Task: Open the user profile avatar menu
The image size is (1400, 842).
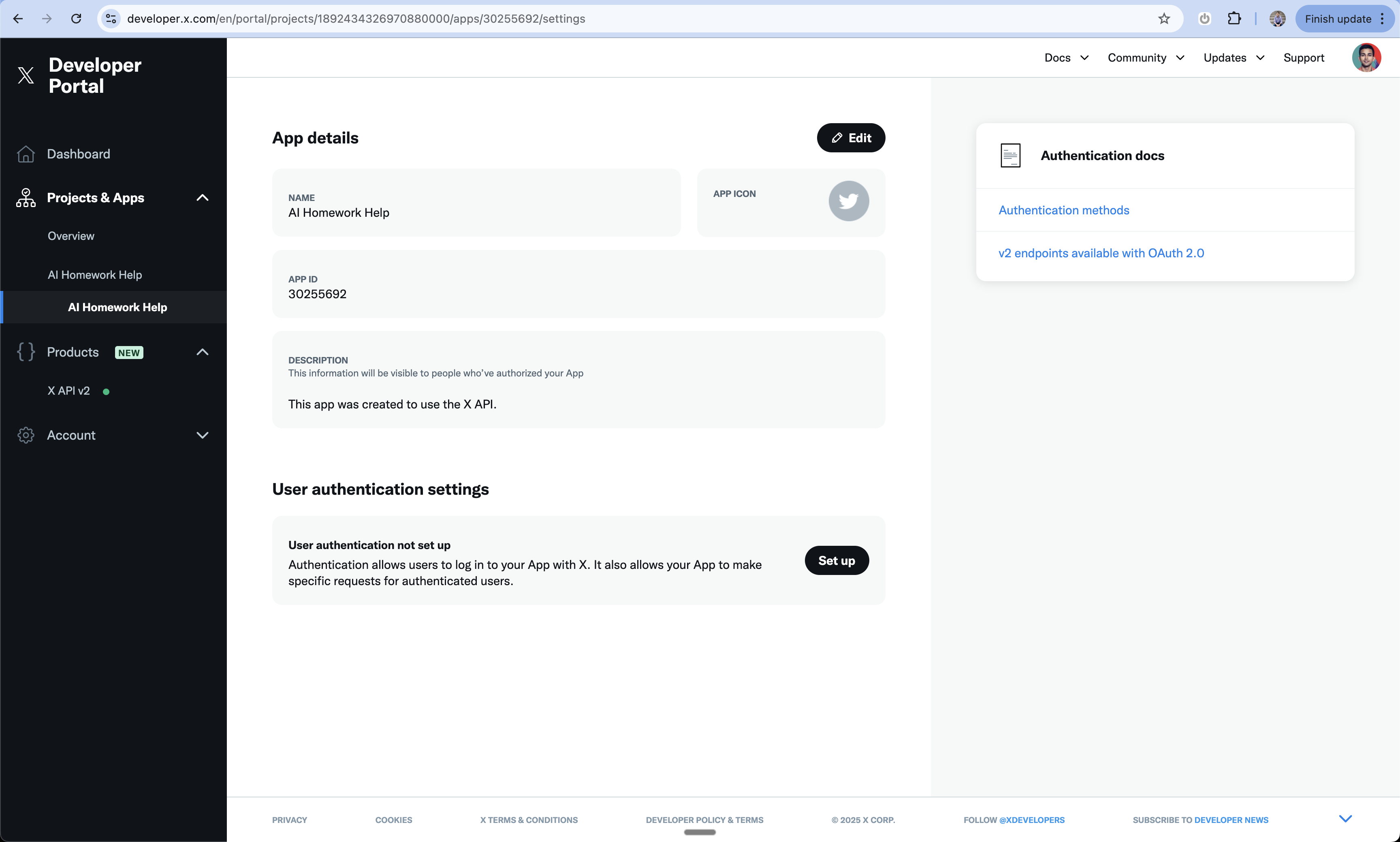Action: [x=1366, y=58]
